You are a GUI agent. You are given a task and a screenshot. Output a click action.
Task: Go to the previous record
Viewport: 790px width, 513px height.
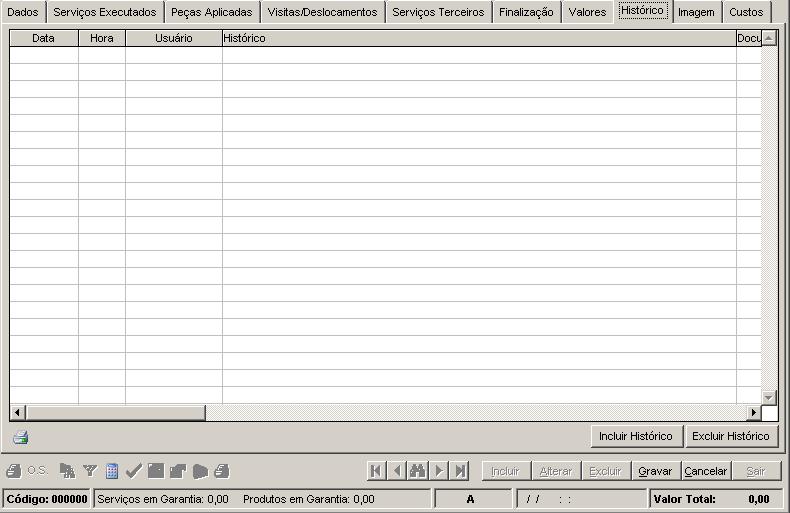(397, 471)
